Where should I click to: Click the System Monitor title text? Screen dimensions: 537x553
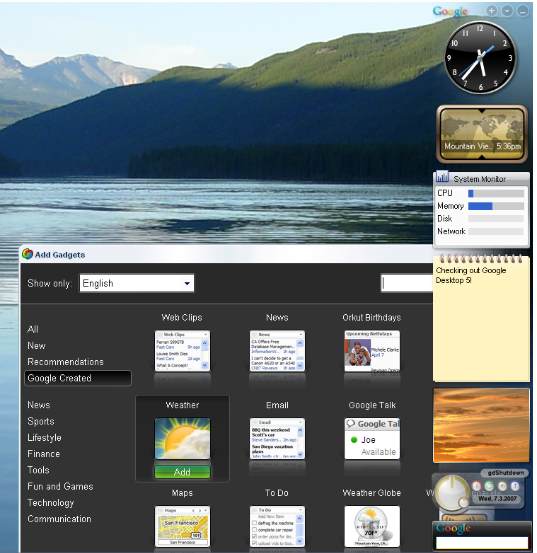point(480,179)
